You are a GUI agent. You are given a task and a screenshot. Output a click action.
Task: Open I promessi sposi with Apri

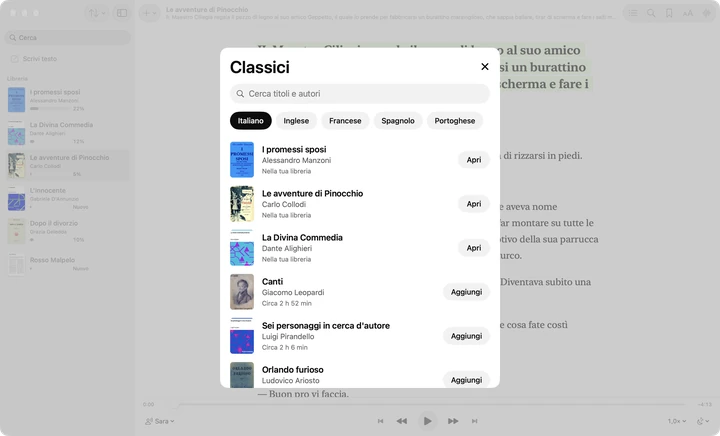473,160
